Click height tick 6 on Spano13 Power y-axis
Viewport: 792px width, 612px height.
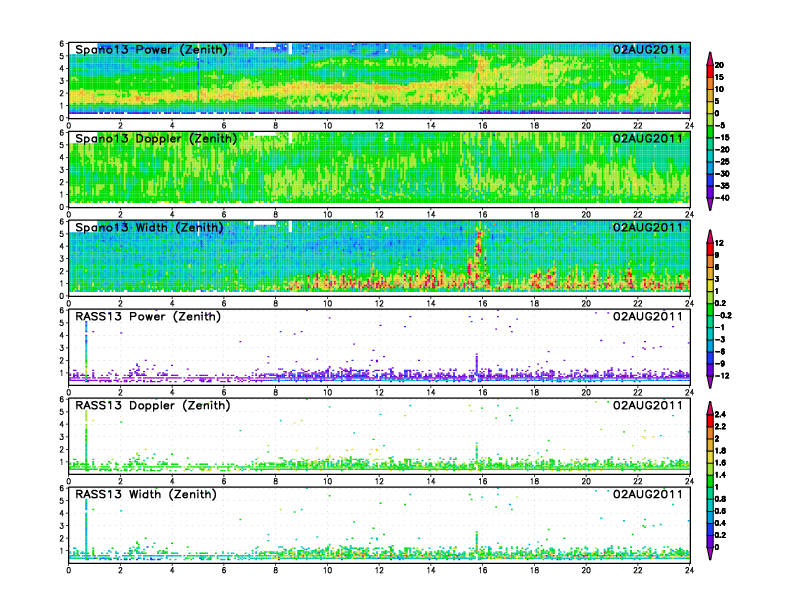62,44
